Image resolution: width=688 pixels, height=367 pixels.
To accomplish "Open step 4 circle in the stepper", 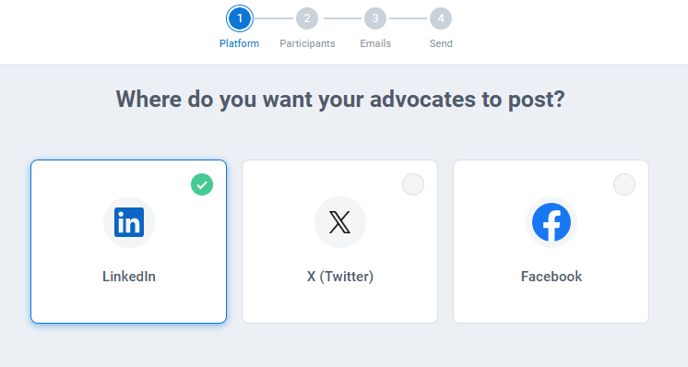I will coord(441,18).
